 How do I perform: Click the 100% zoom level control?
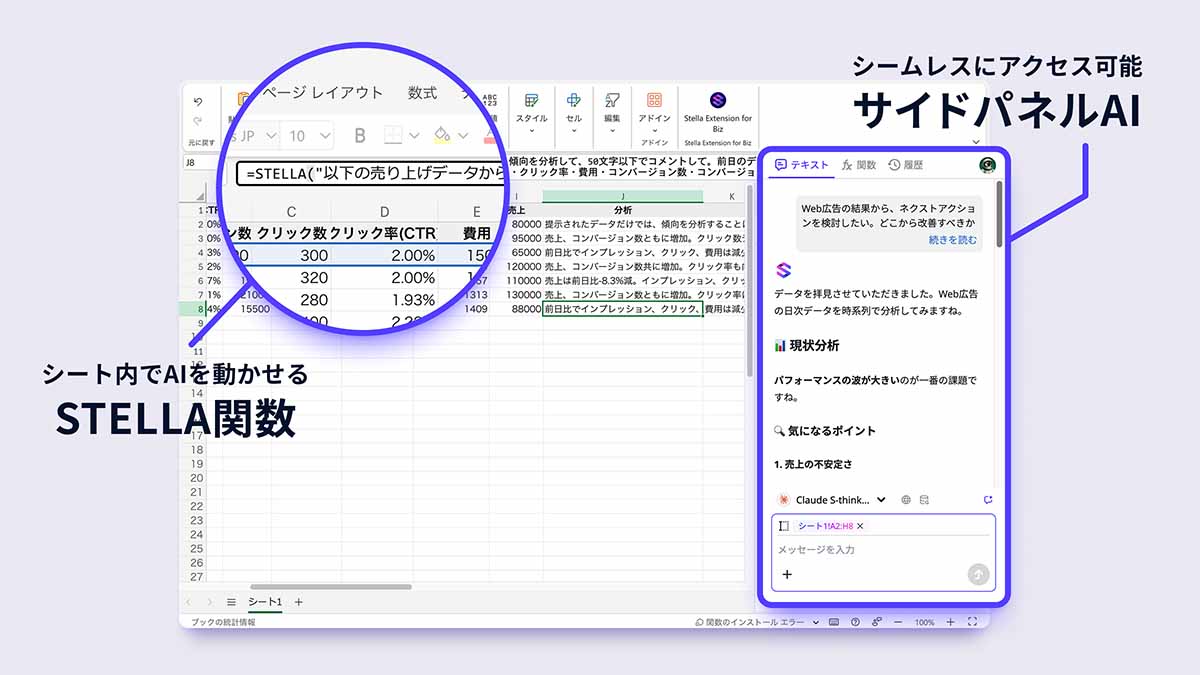coord(923,622)
